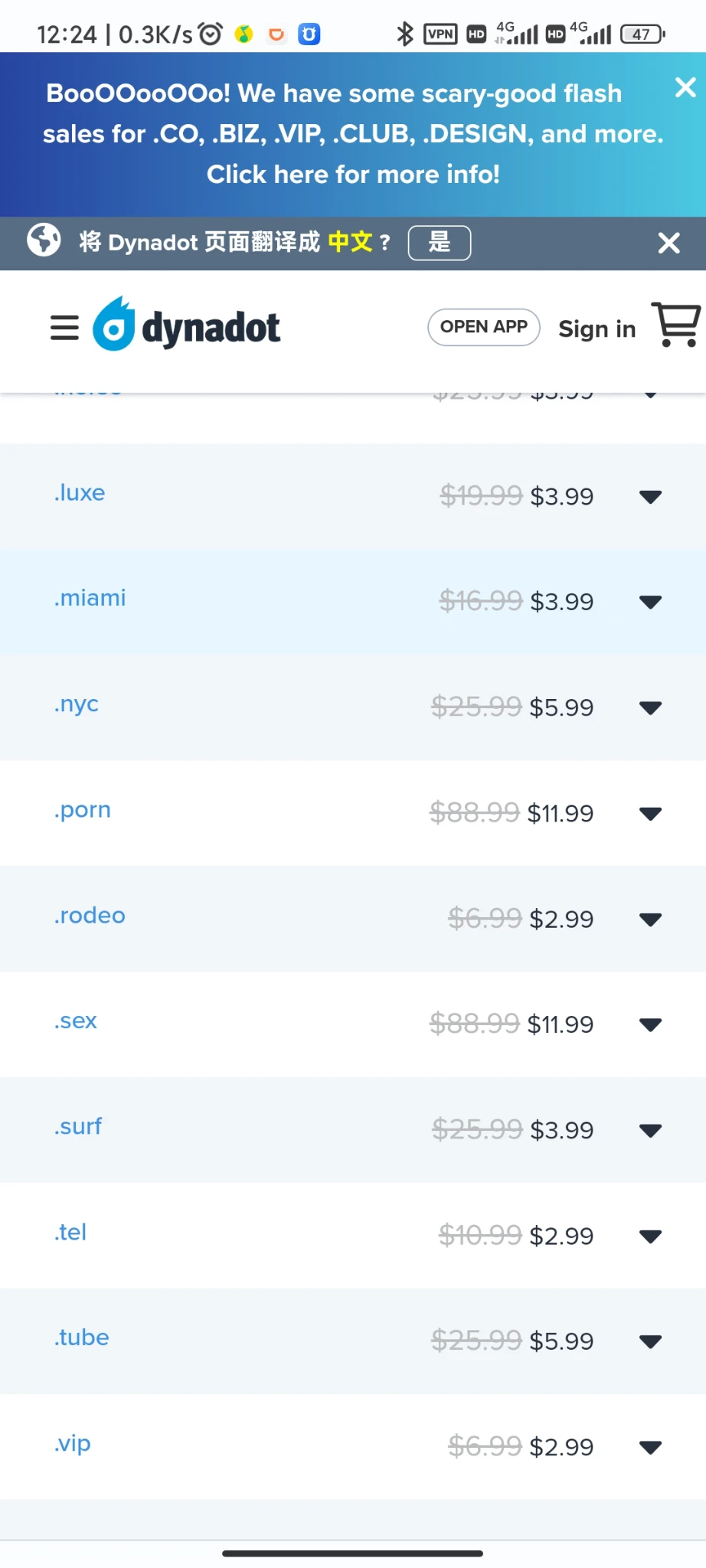
Task: Tap the OPEN APP button
Action: (483, 327)
